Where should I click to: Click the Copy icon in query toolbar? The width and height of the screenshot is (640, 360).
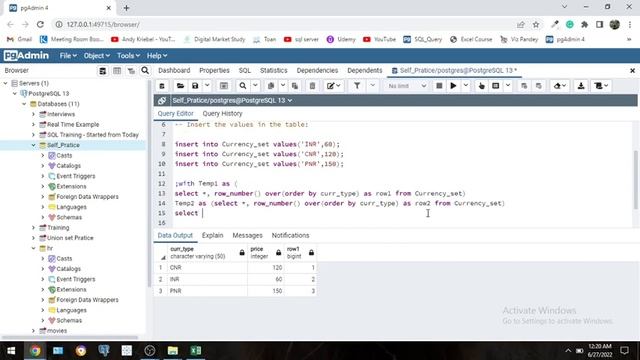coord(271,86)
